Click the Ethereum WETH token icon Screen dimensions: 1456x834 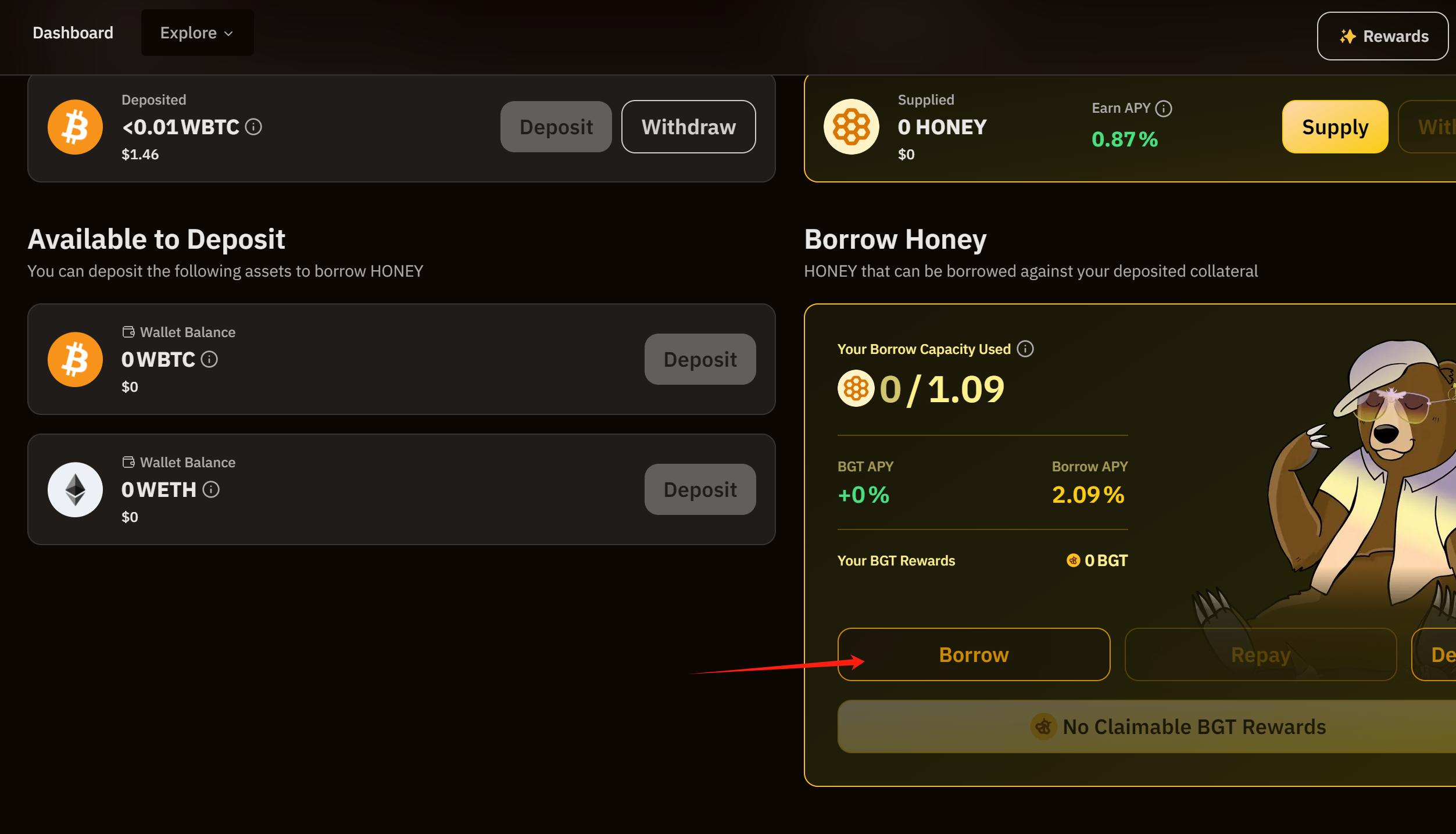click(75, 490)
